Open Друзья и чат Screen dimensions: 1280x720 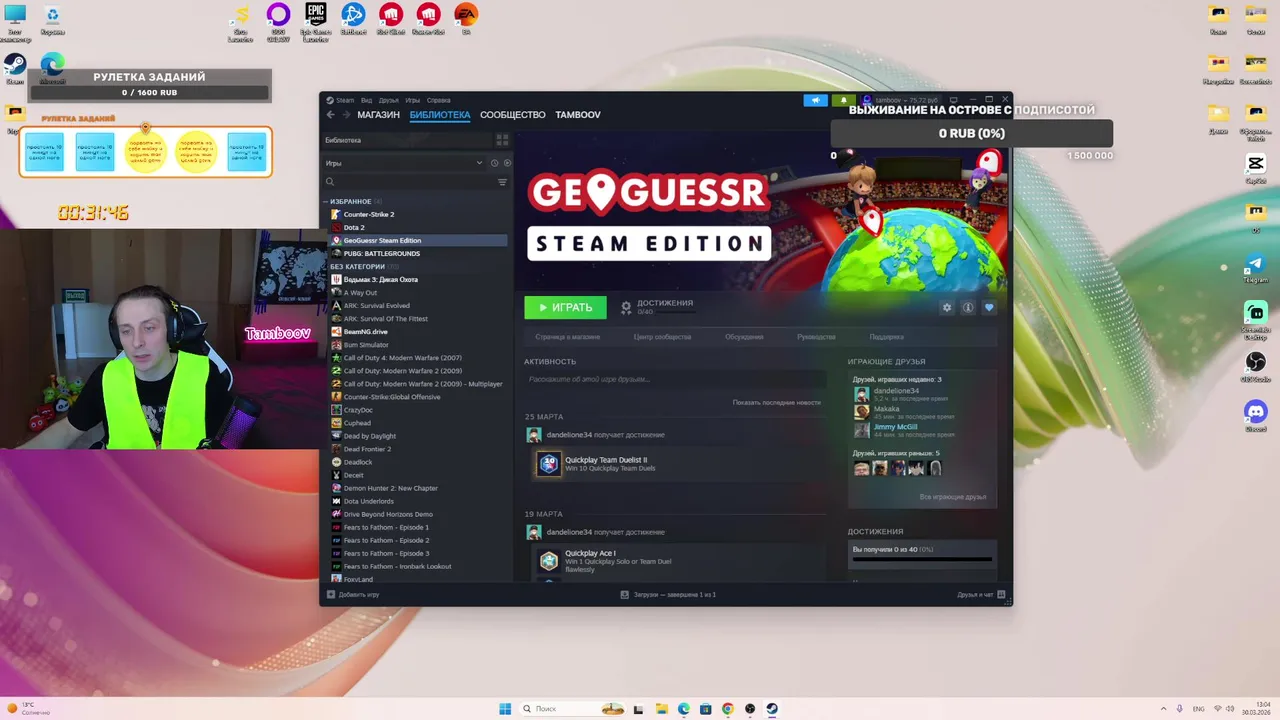click(980, 594)
